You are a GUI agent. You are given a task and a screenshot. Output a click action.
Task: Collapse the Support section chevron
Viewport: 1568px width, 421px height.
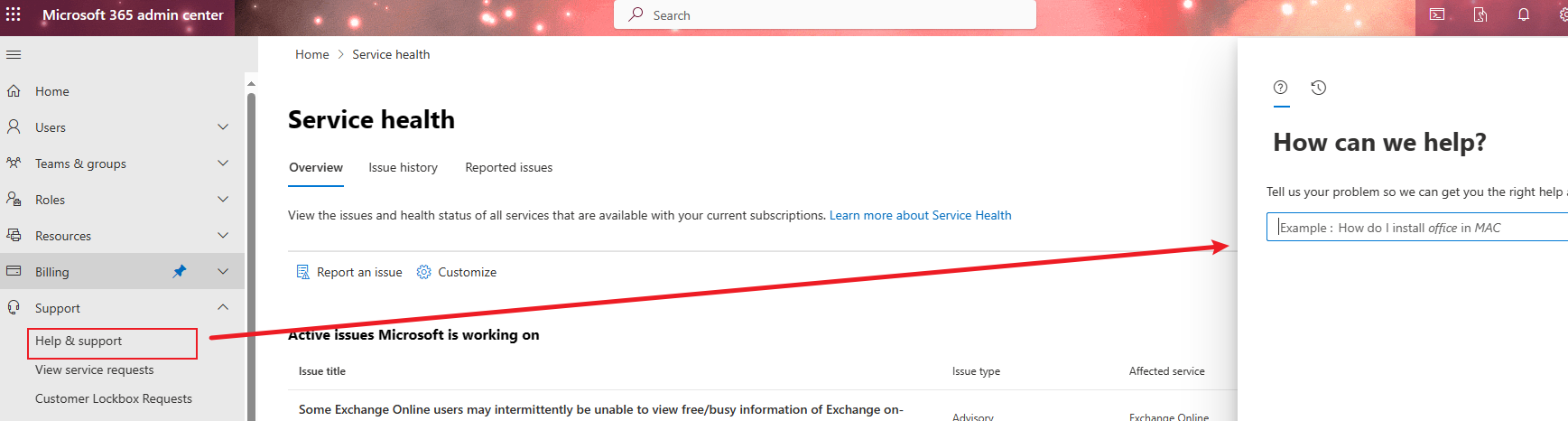pyautogui.click(x=223, y=308)
